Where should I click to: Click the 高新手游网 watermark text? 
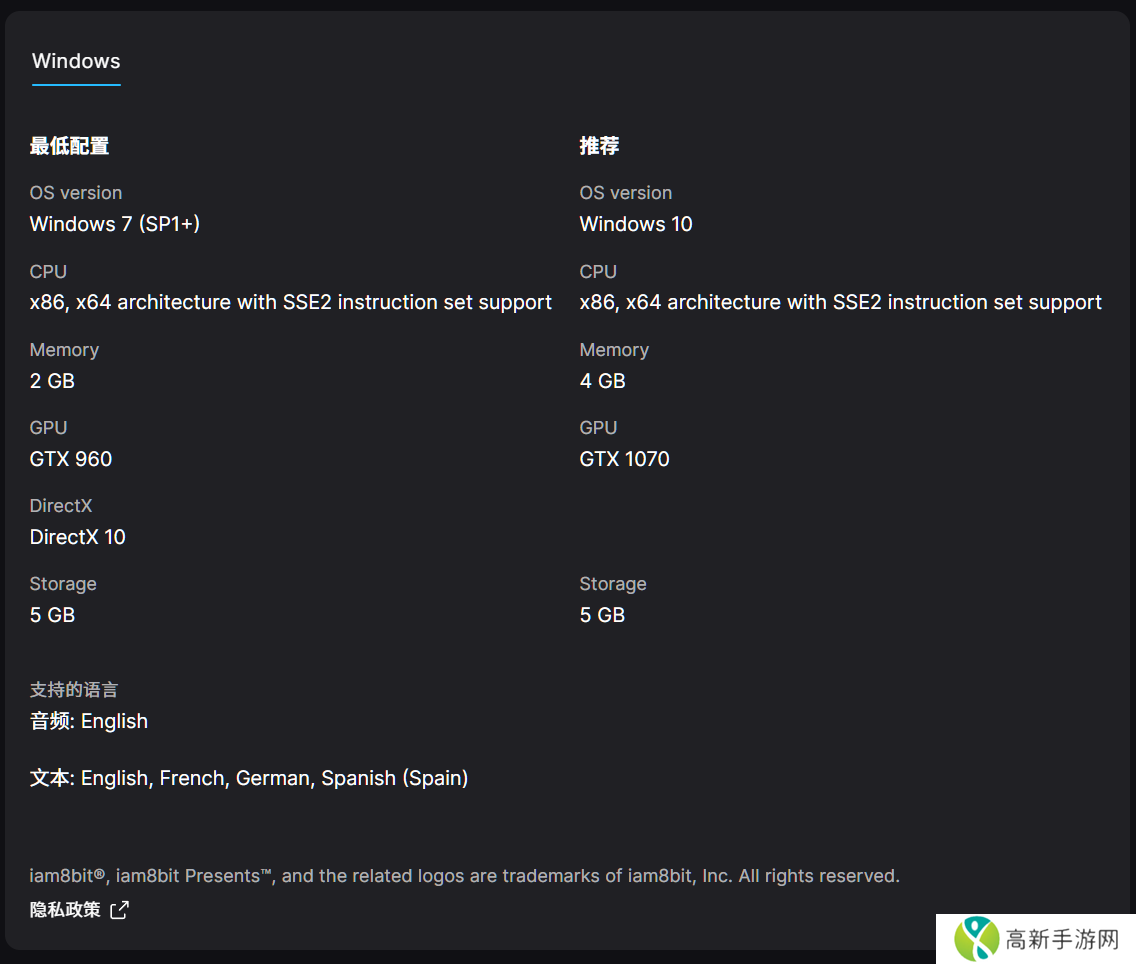[x=1062, y=940]
